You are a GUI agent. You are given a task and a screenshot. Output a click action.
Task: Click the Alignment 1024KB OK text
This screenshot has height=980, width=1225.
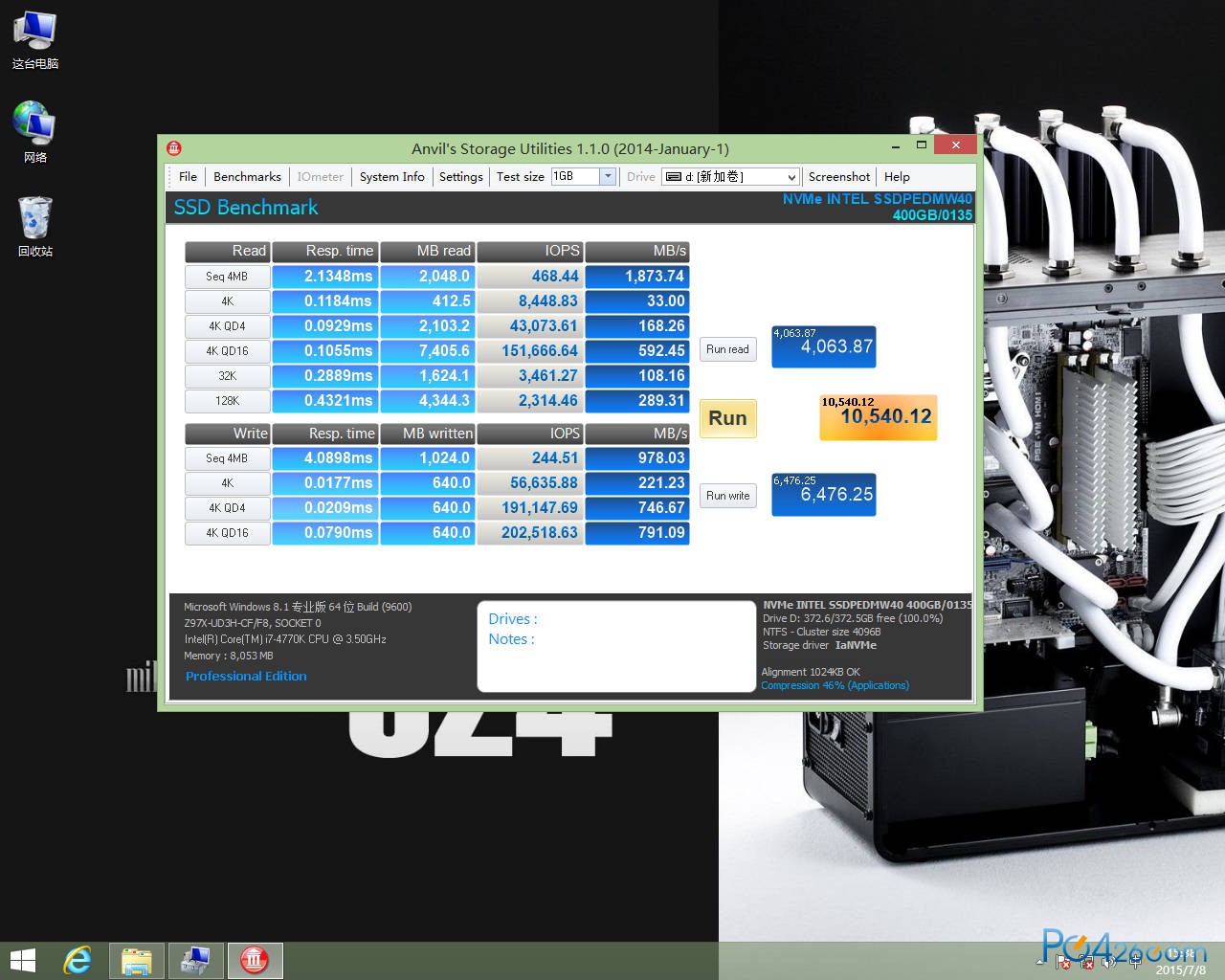[x=811, y=672]
